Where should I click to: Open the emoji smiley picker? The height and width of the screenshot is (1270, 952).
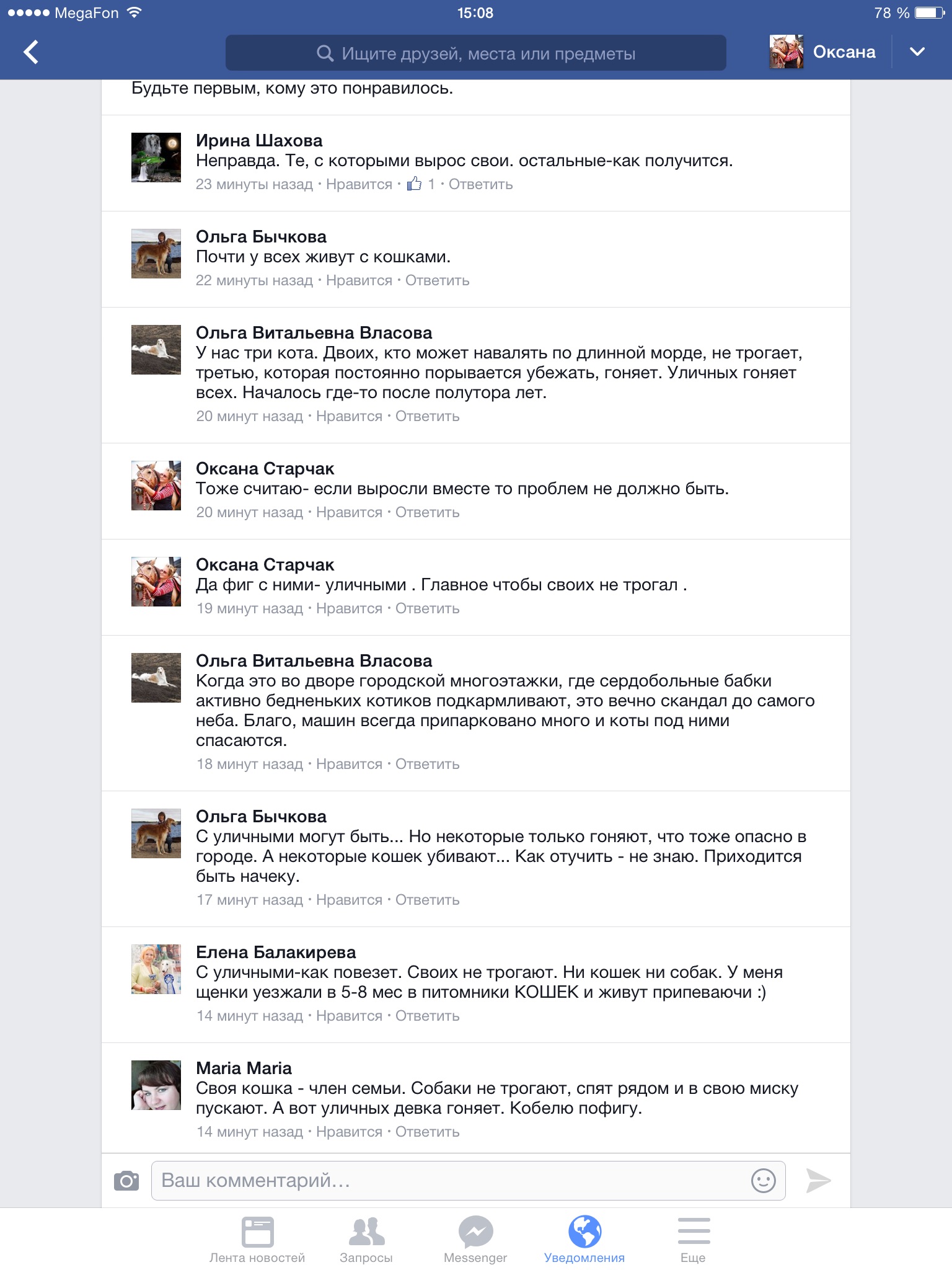pos(763,1180)
